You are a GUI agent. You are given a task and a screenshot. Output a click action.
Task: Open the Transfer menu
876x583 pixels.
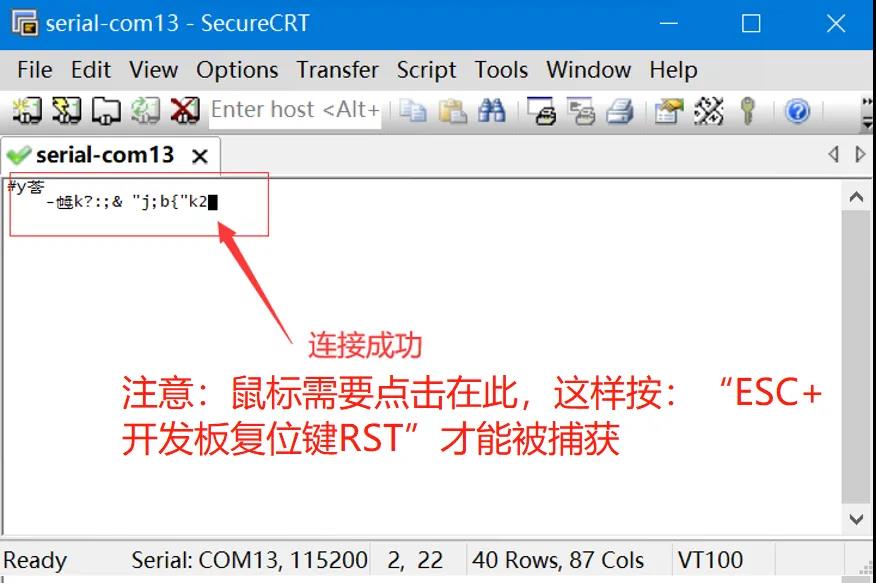337,70
